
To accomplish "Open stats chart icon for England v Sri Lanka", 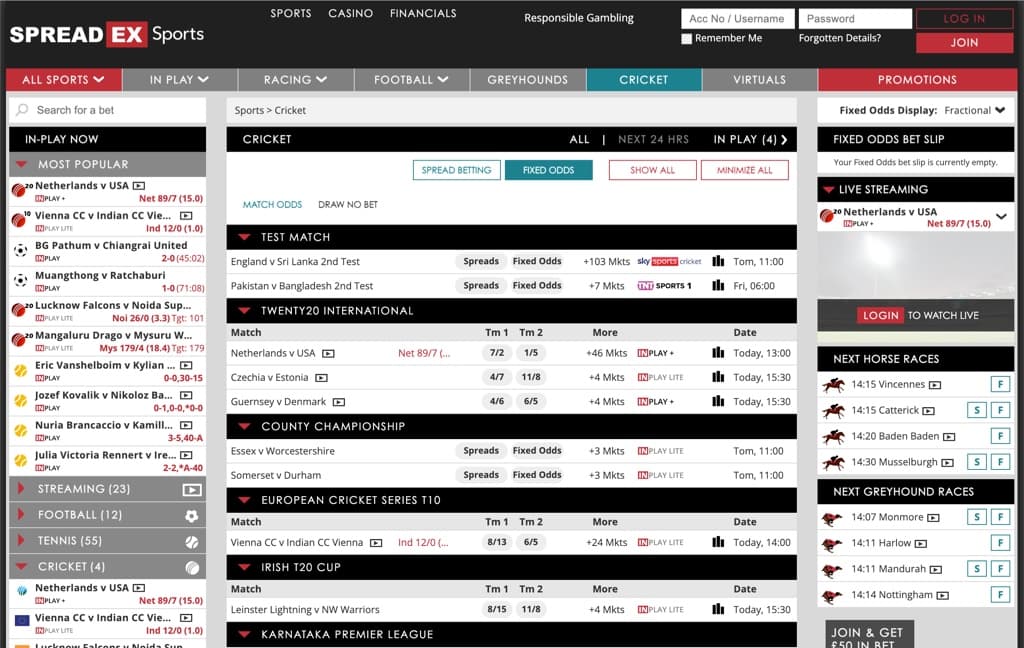I will point(718,261).
